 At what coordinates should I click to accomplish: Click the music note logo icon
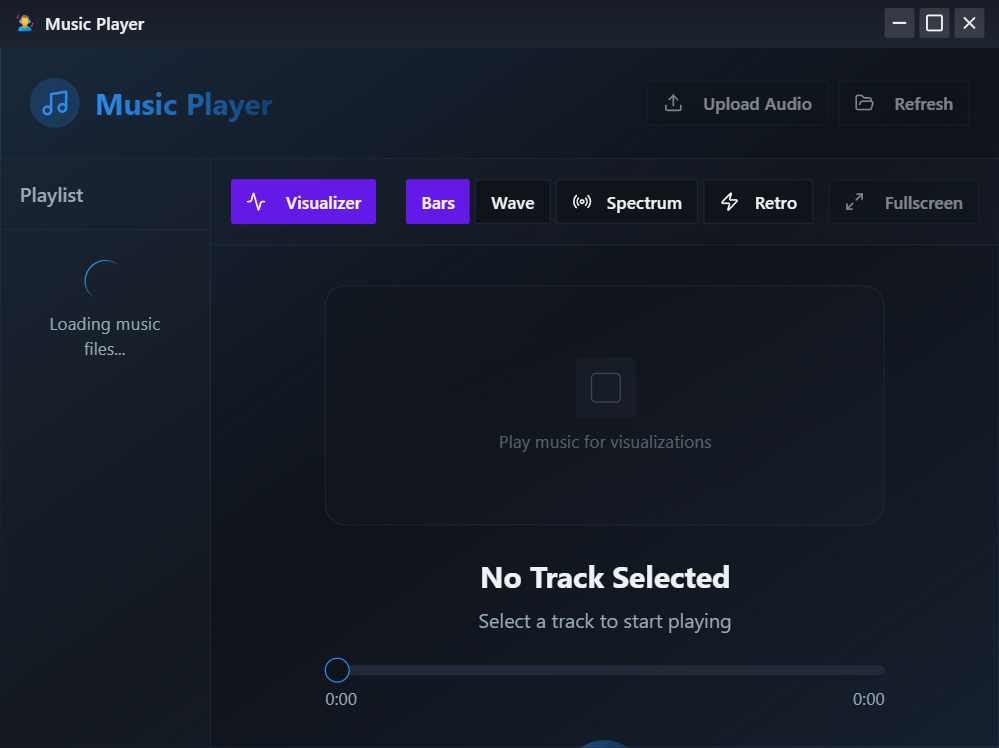pos(55,103)
